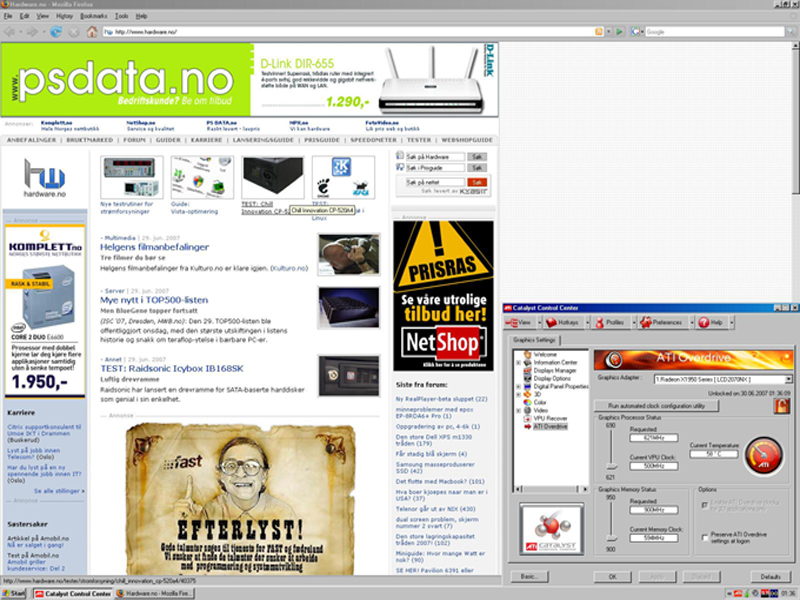This screenshot has width=800, height=600.
Task: Click the ATI Overdrive temperature gauge icon
Action: [763, 456]
